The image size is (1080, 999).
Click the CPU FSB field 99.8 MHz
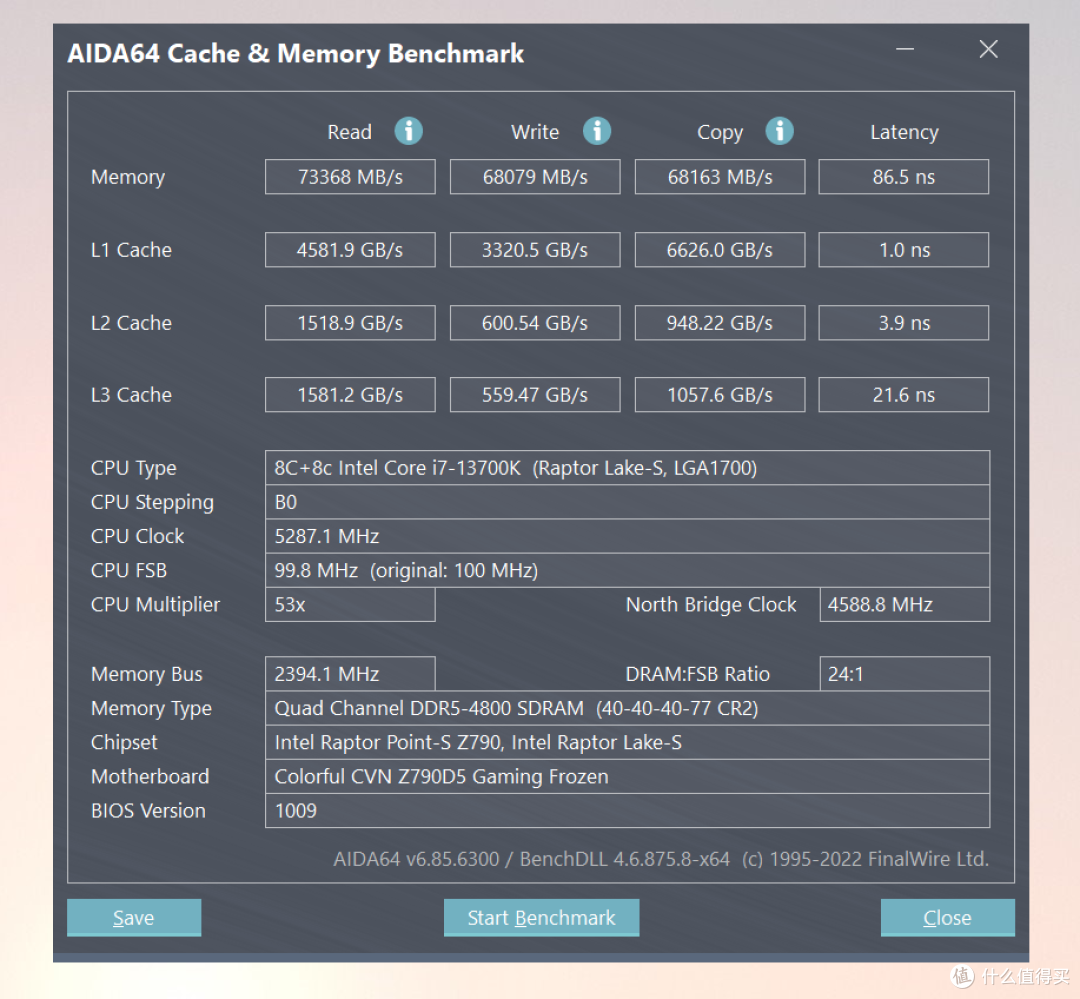tap(627, 570)
